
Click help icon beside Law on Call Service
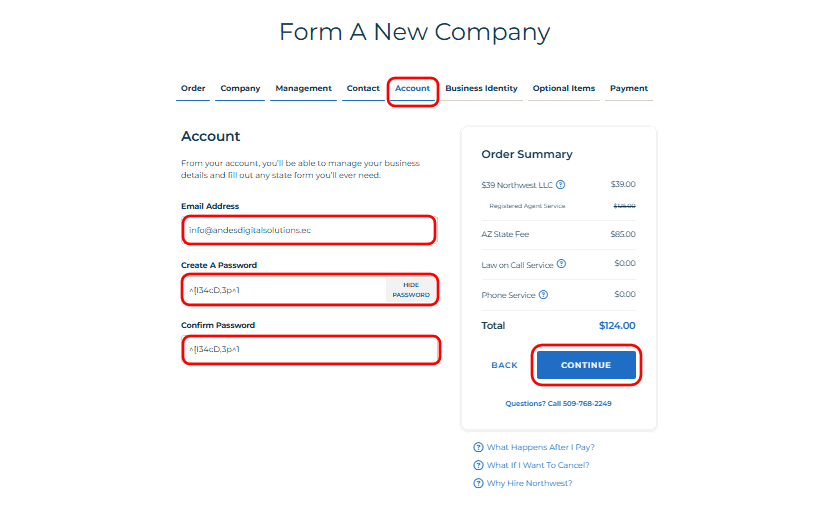point(561,264)
